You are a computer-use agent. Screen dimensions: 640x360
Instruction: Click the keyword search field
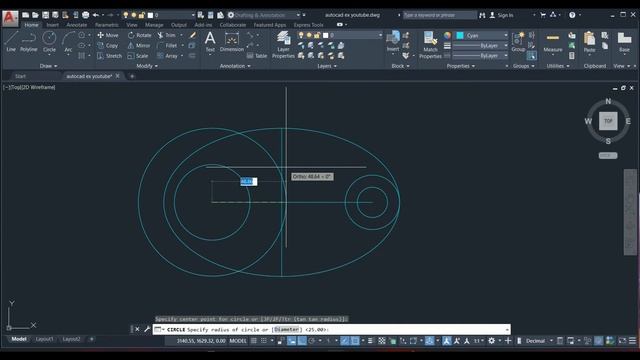tap(439, 15)
